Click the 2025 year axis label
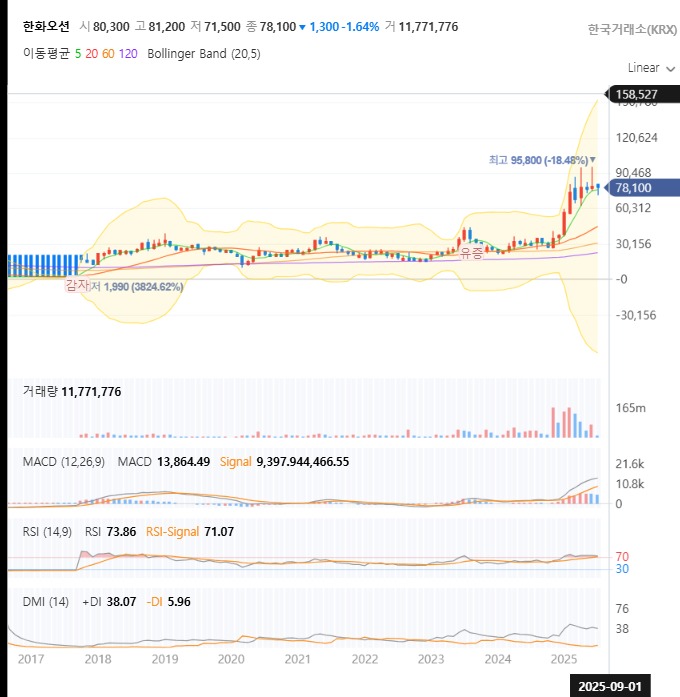This screenshot has height=697, width=680. pyautogui.click(x=564, y=659)
